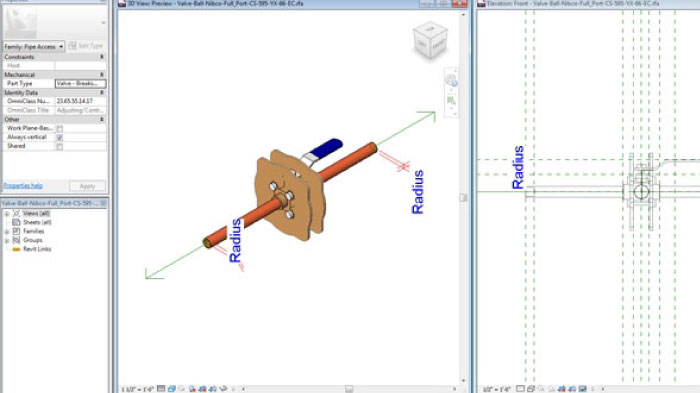This screenshot has width=700, height=393.
Task: Click the Apply button in Properties
Action: (87, 186)
